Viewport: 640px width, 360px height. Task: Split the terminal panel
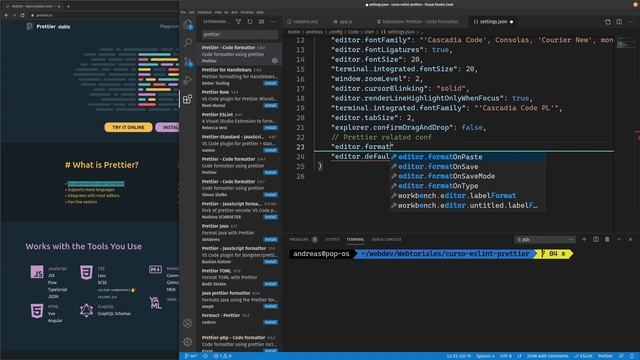point(596,240)
